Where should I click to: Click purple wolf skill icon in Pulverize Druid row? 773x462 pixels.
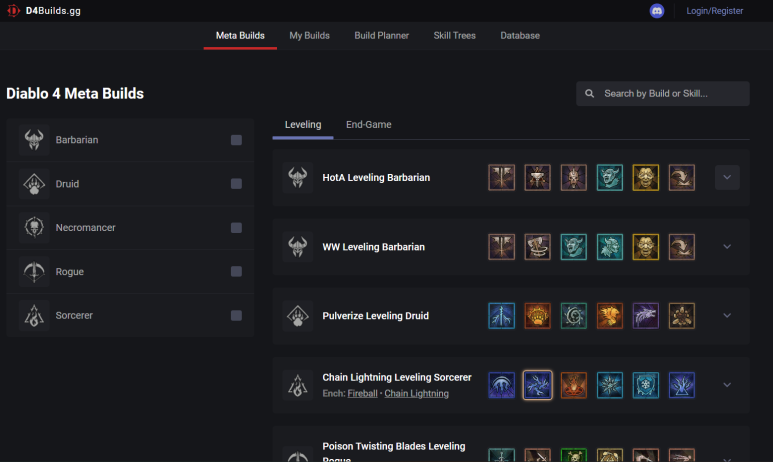[645, 316]
